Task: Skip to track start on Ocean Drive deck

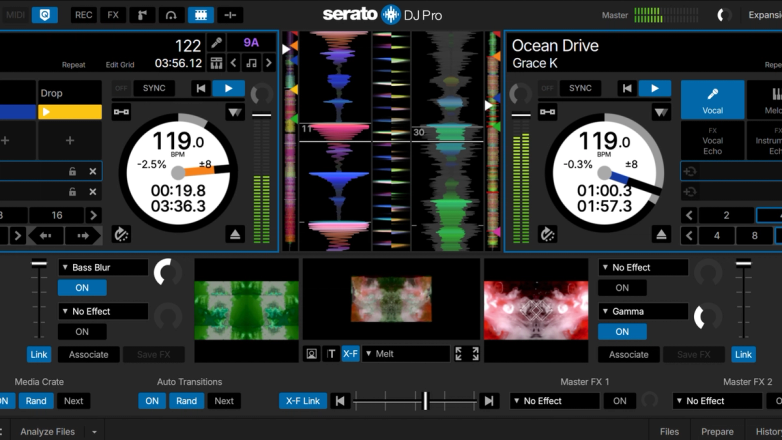Action: [x=627, y=88]
